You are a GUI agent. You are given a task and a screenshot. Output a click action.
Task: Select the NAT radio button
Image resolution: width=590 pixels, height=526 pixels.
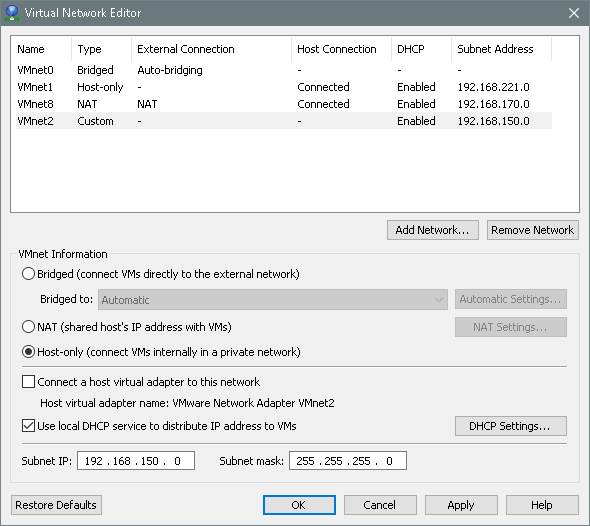[29, 327]
